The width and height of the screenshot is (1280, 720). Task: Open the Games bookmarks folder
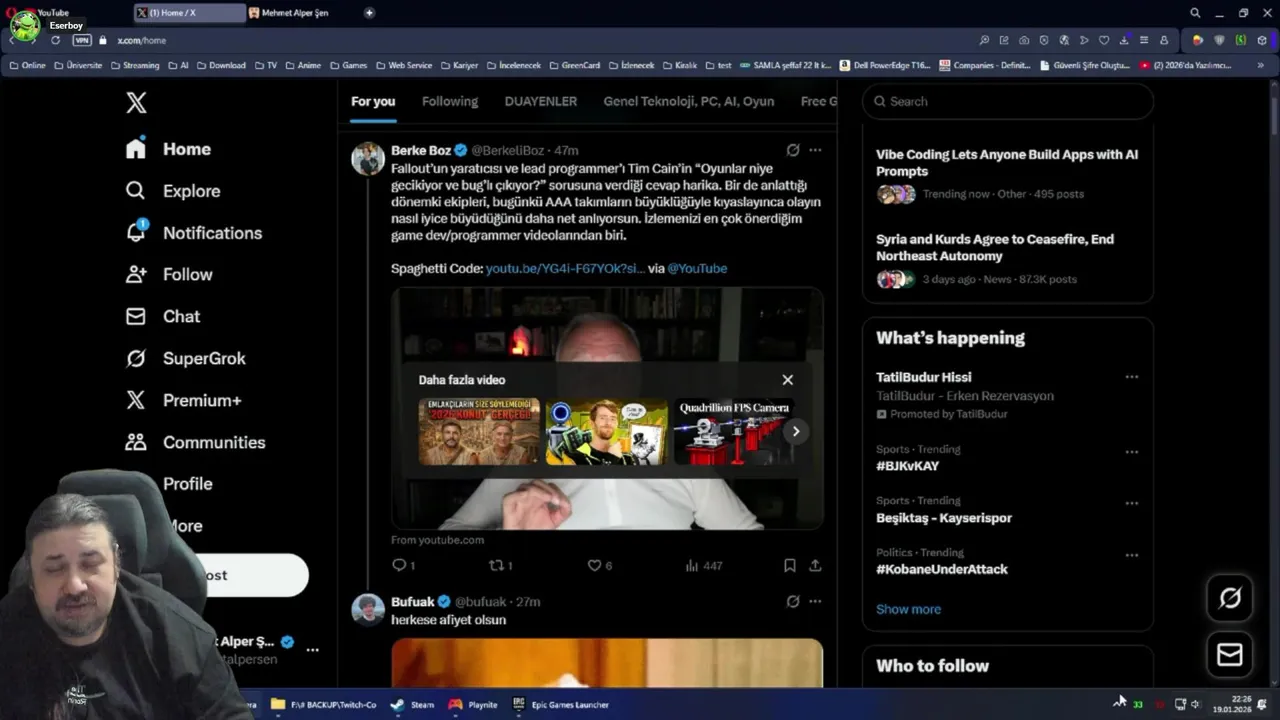(348, 65)
